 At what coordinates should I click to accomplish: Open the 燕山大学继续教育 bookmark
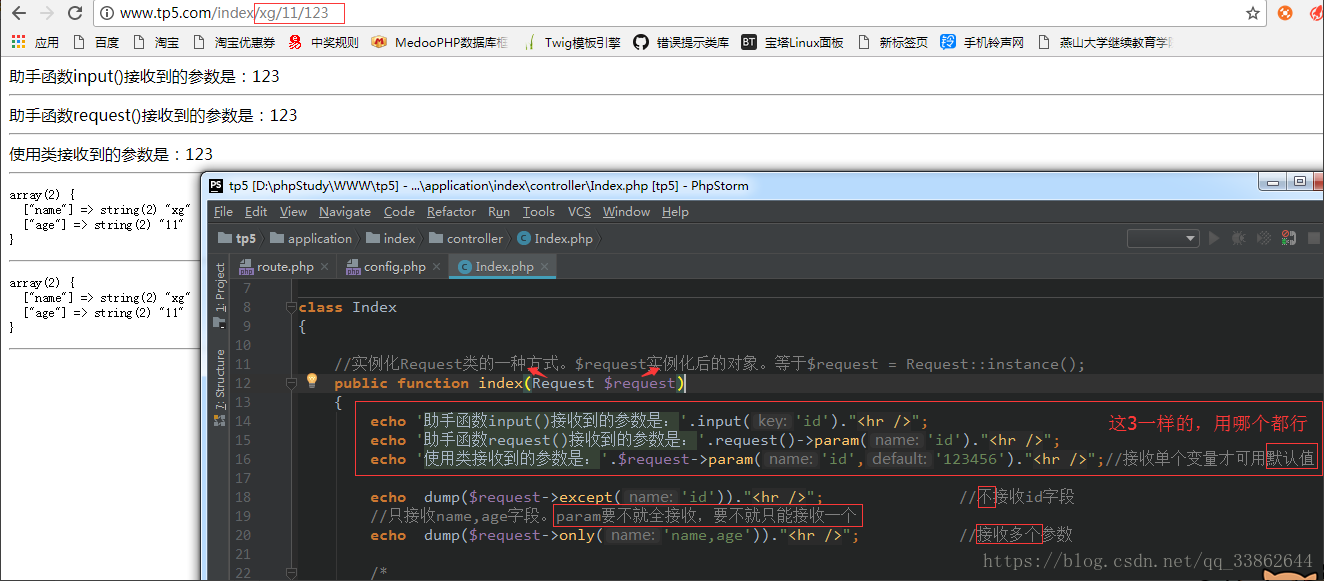pos(1105,42)
